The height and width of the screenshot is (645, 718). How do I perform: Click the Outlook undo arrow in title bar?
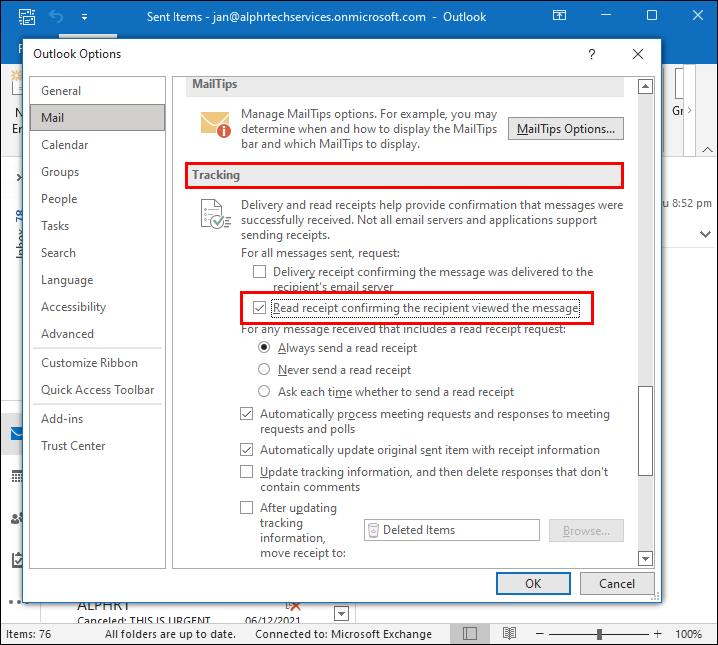(56, 17)
